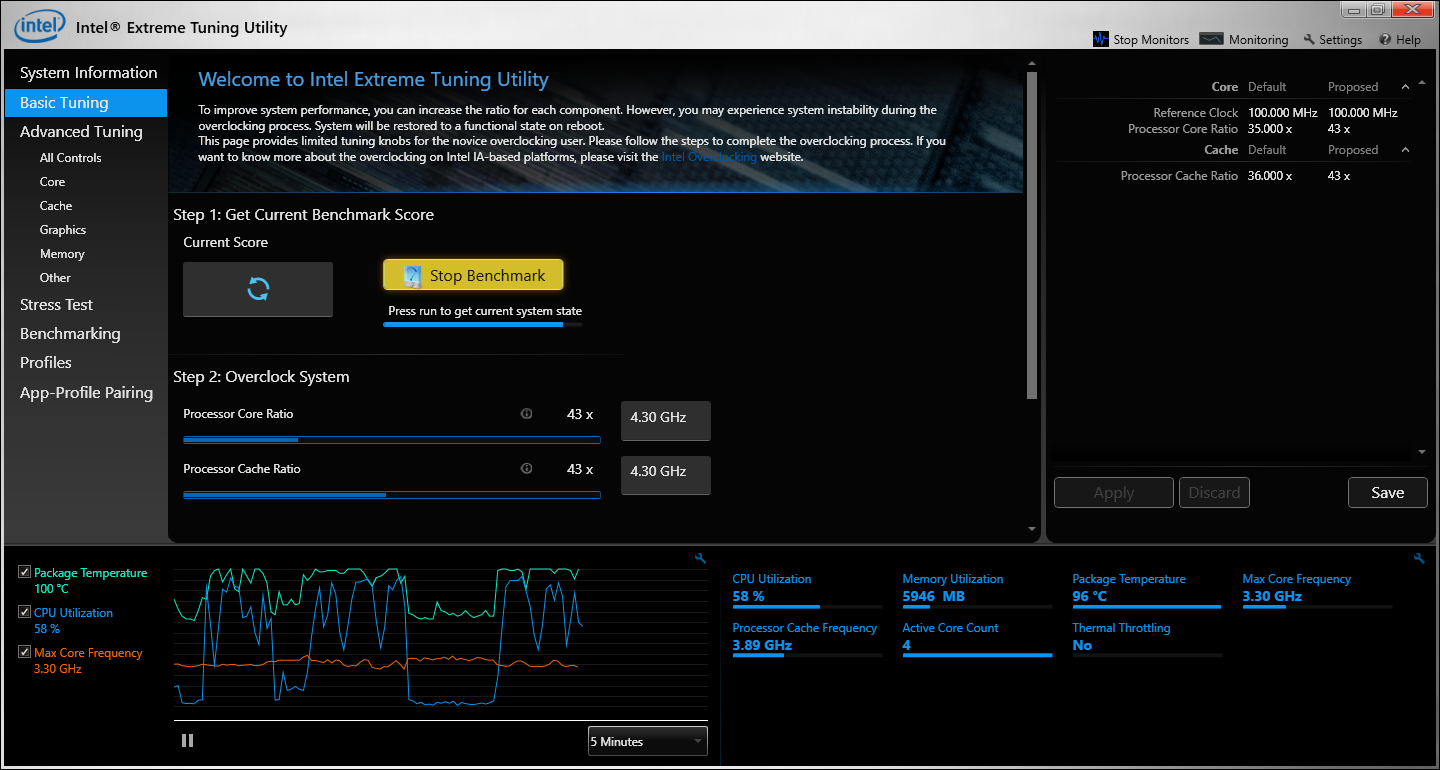
Task: Uncheck the Max Core Frequency graph checkbox
Action: [x=24, y=652]
